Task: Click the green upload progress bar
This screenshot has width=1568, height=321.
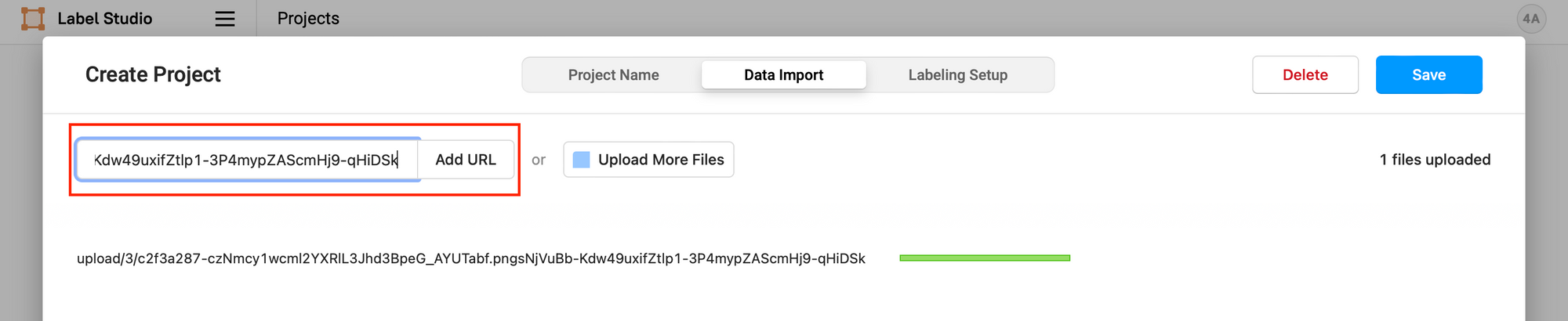Action: (985, 258)
